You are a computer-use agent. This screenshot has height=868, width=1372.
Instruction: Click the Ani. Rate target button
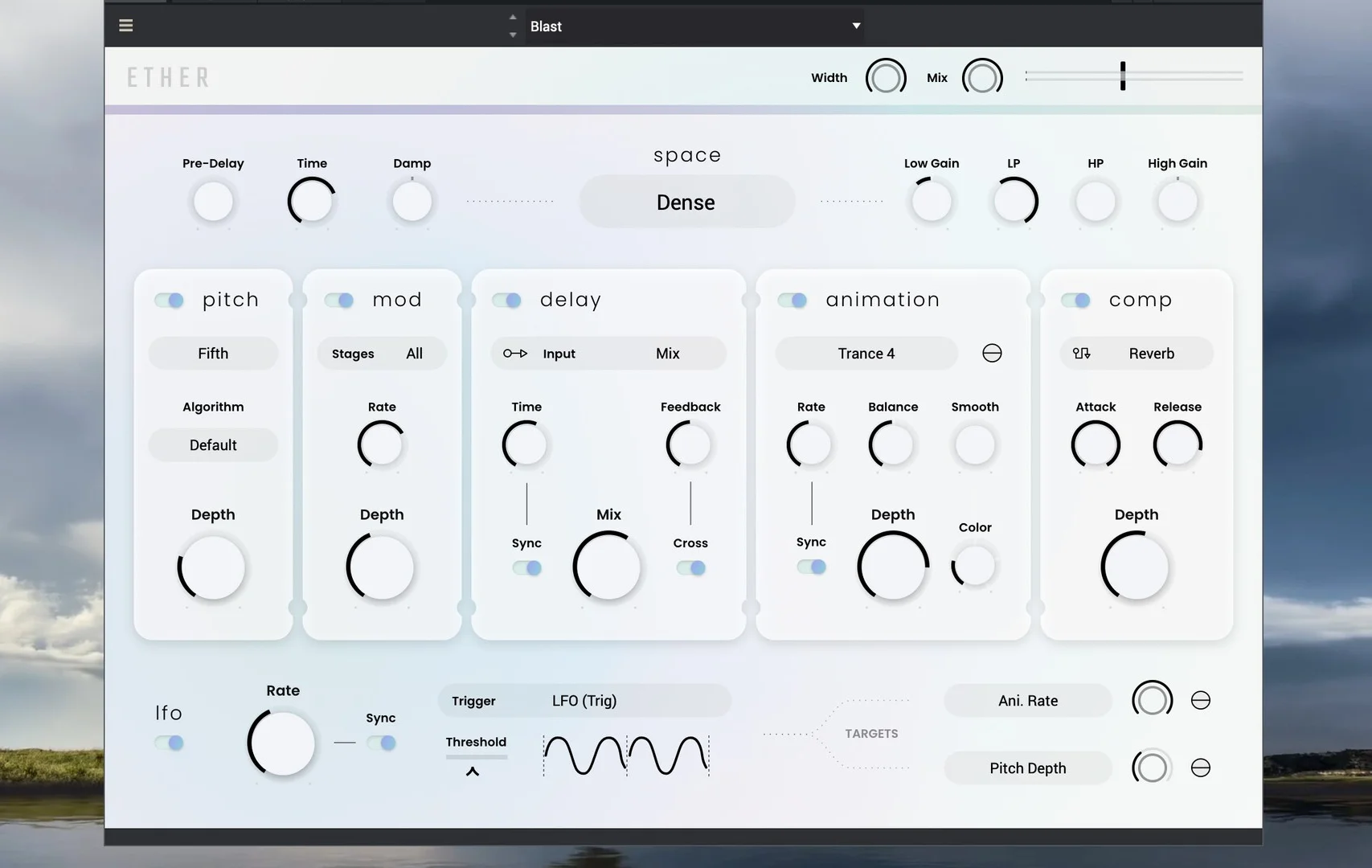click(x=1027, y=701)
